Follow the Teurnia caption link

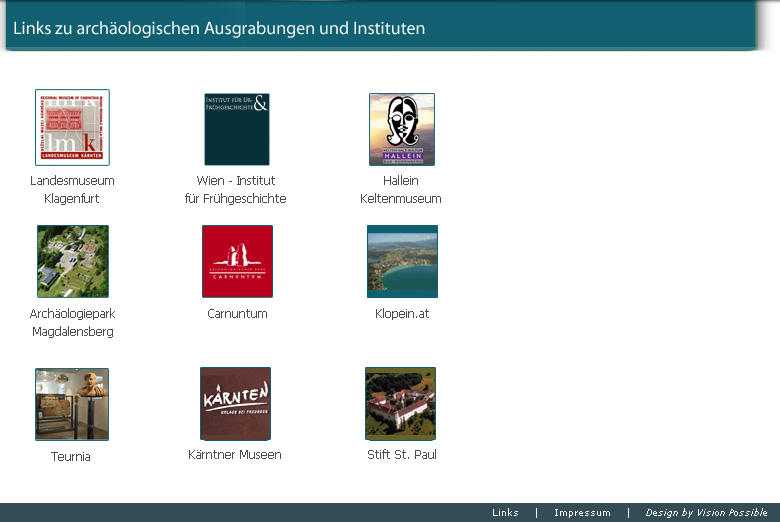(x=71, y=456)
